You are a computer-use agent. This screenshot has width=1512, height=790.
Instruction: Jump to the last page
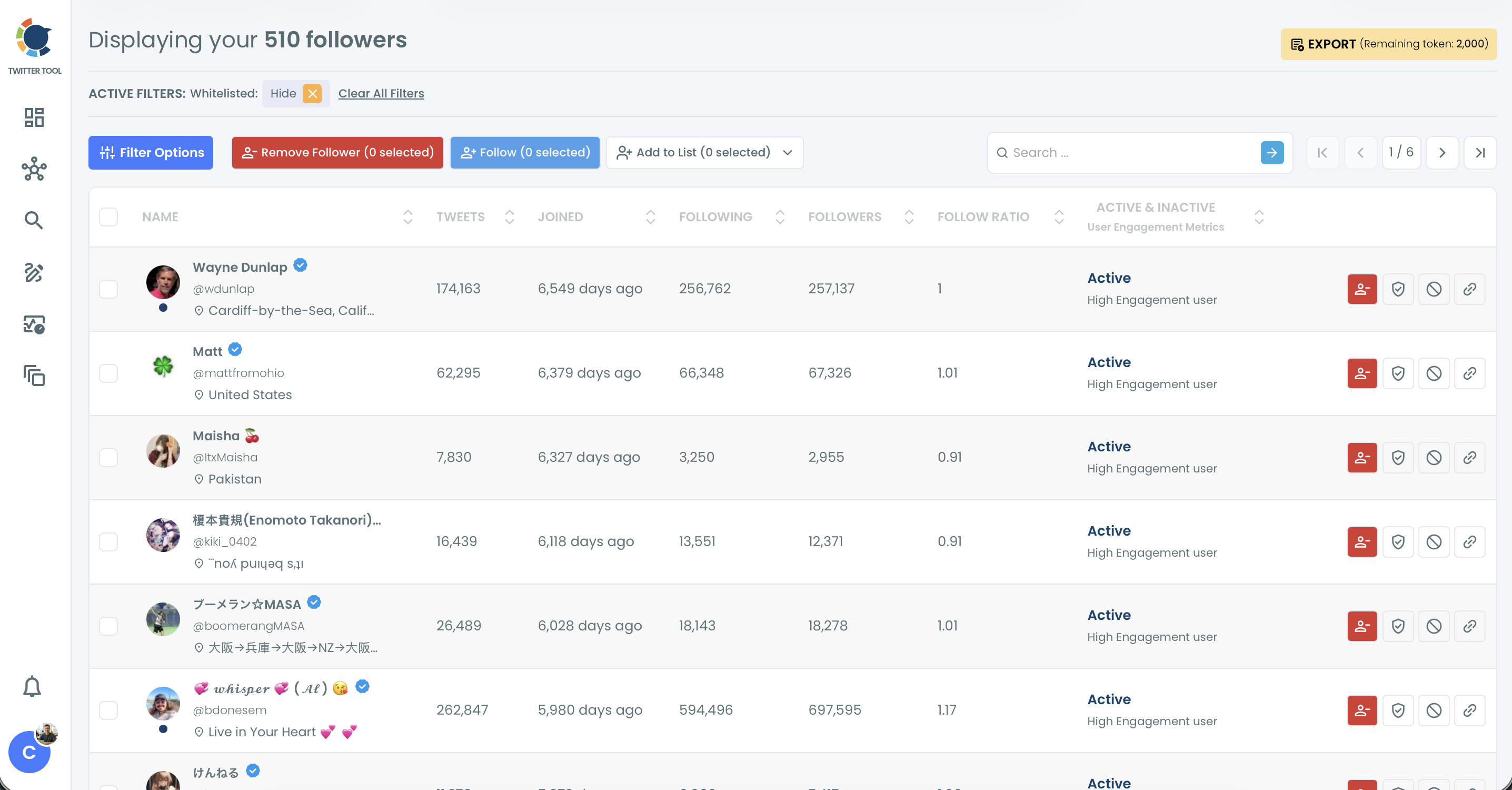pyautogui.click(x=1480, y=153)
